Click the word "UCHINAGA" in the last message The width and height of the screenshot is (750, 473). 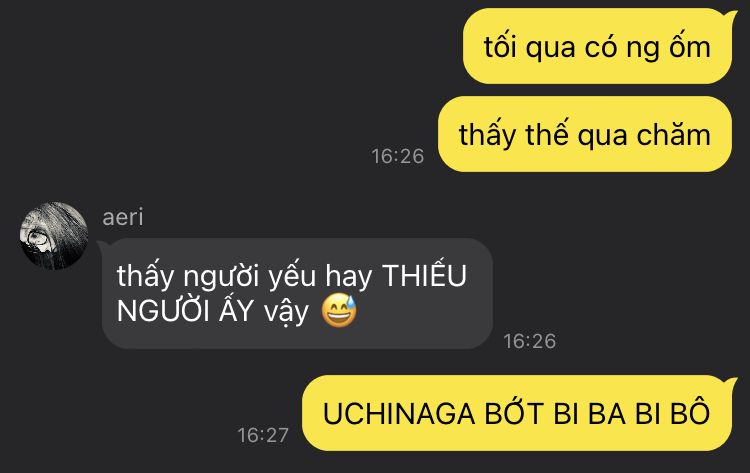pos(398,414)
